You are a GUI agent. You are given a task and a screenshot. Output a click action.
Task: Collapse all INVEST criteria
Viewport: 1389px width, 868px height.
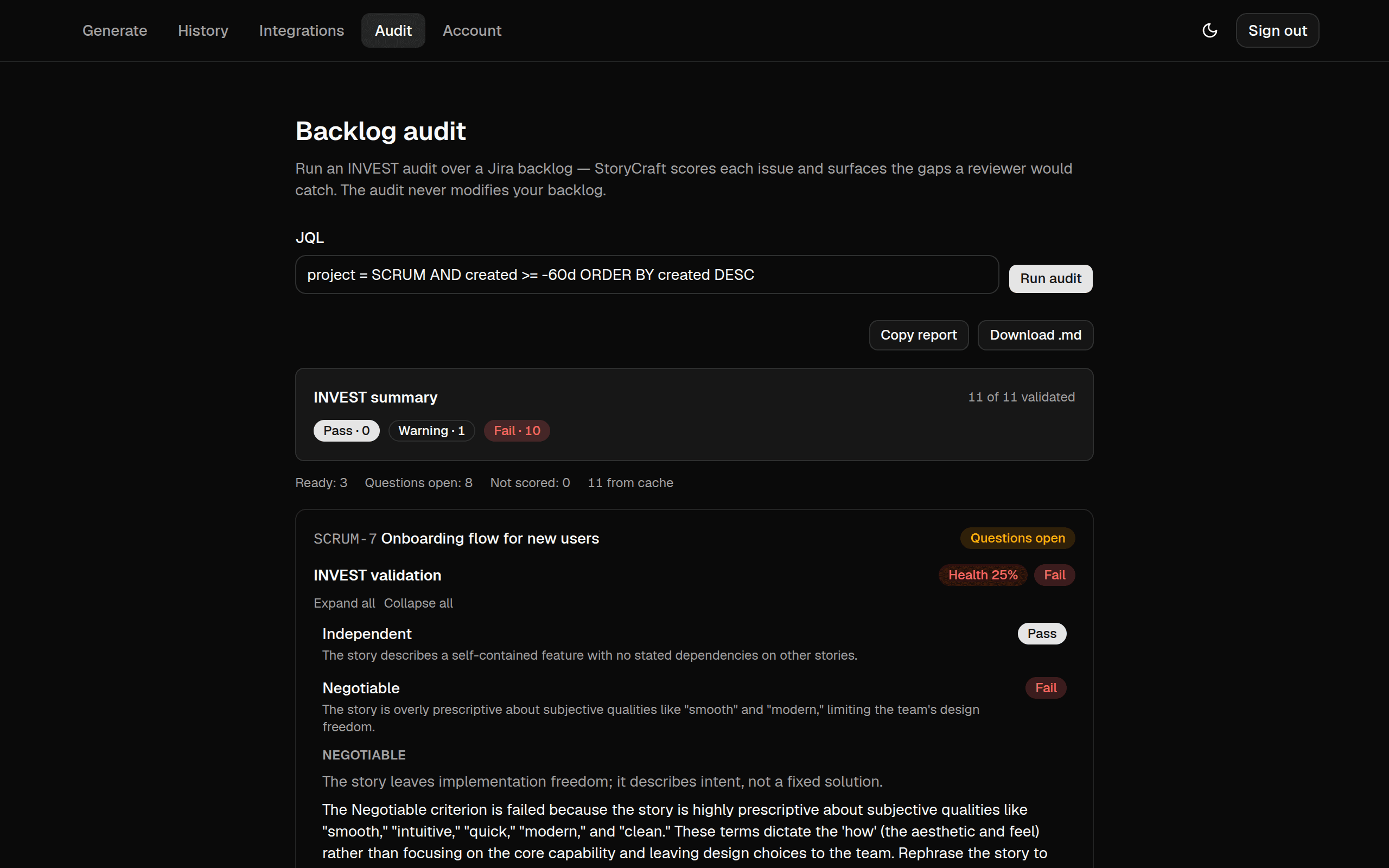coord(418,603)
